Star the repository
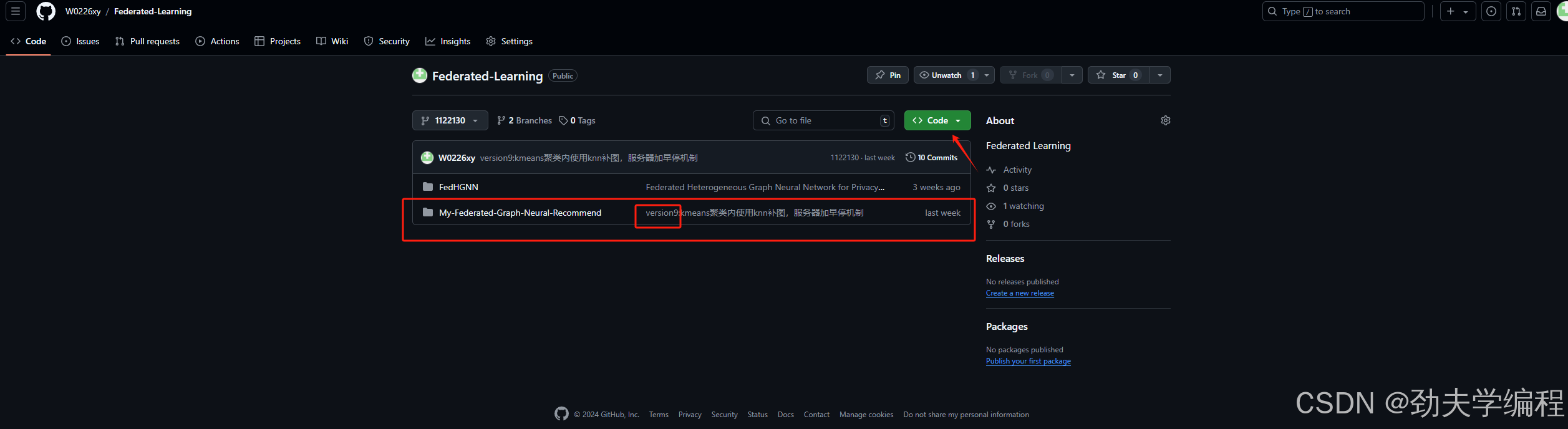Screen dimensions: 1568x429 click(x=1119, y=75)
